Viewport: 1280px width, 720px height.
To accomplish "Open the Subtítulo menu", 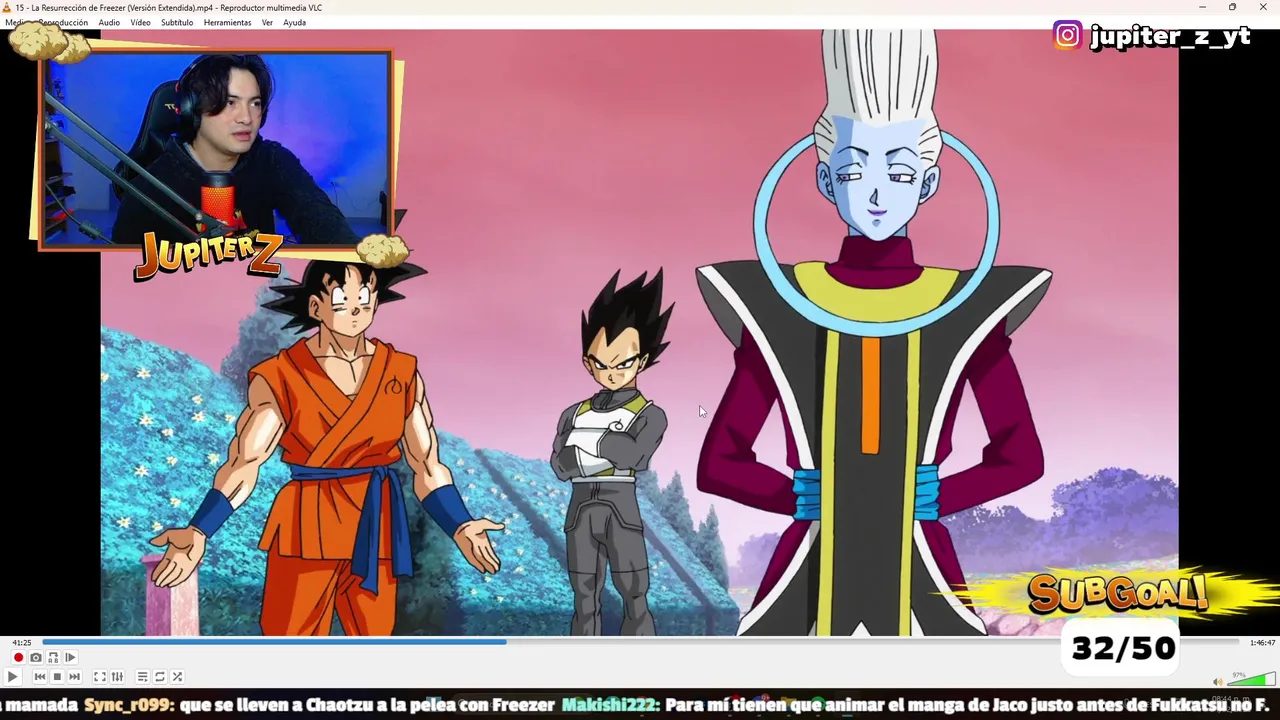I will (x=177, y=22).
